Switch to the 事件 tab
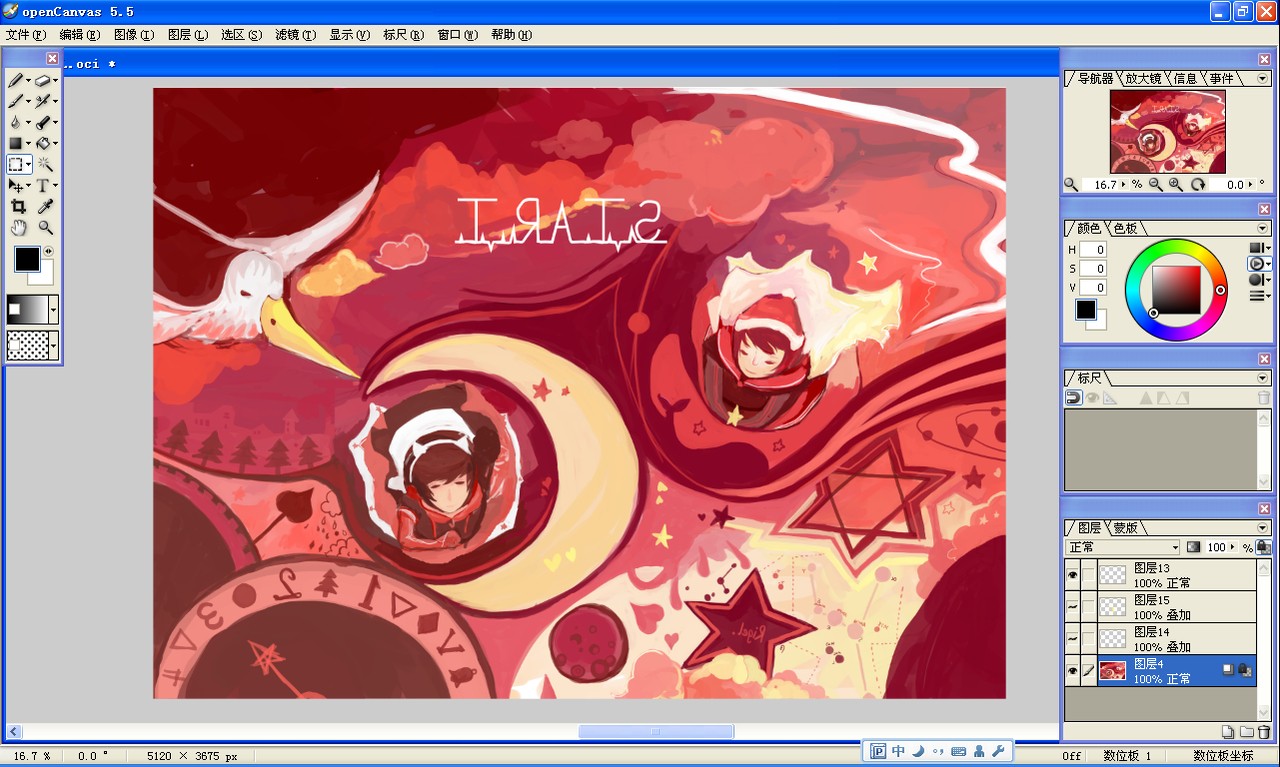The height and width of the screenshot is (767, 1280). coord(1221,78)
